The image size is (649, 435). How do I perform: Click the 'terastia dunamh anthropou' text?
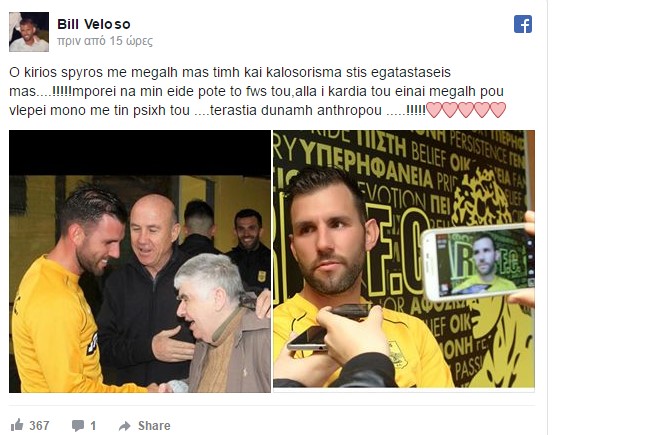click(296, 111)
